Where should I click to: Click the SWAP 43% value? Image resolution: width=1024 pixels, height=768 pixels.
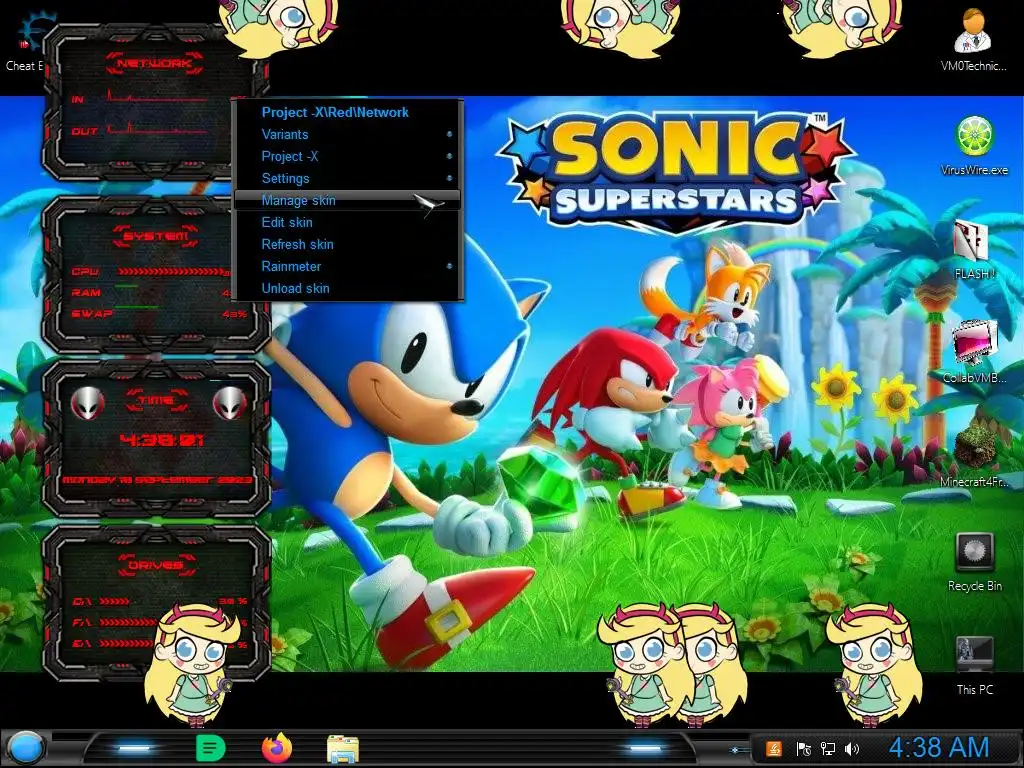tap(235, 314)
